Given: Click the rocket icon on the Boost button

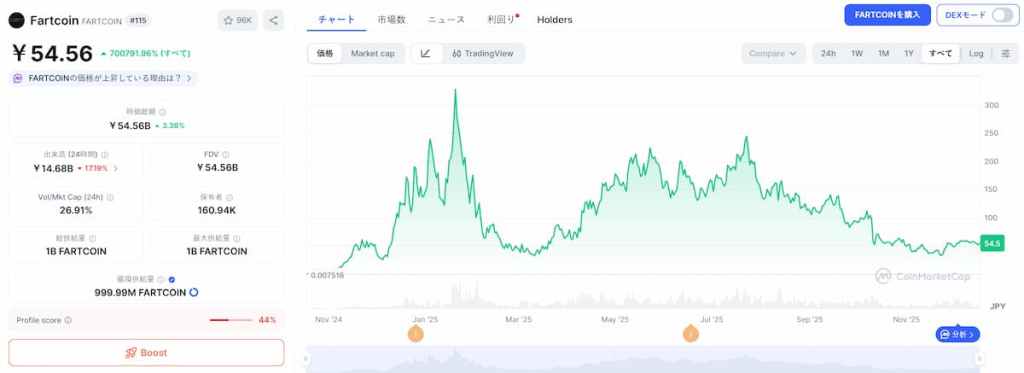Looking at the screenshot, I should coord(131,353).
